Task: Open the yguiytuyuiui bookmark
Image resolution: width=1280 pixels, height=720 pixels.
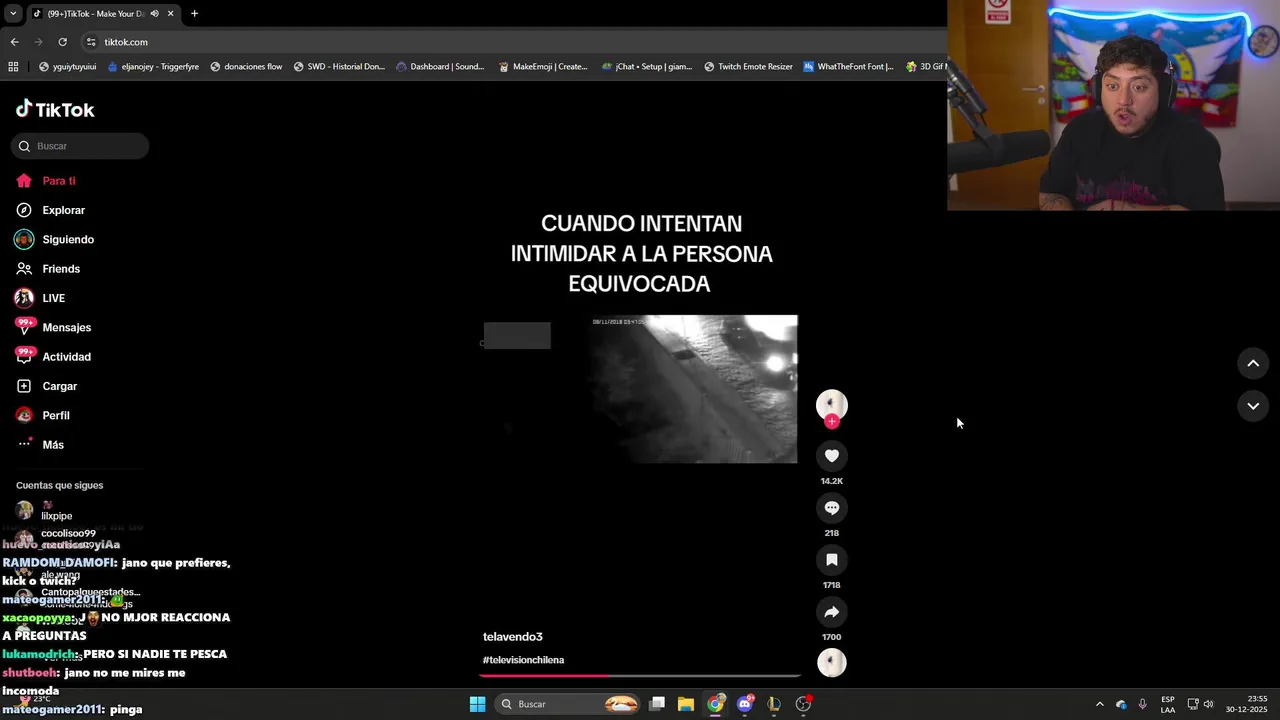Action: 67,67
